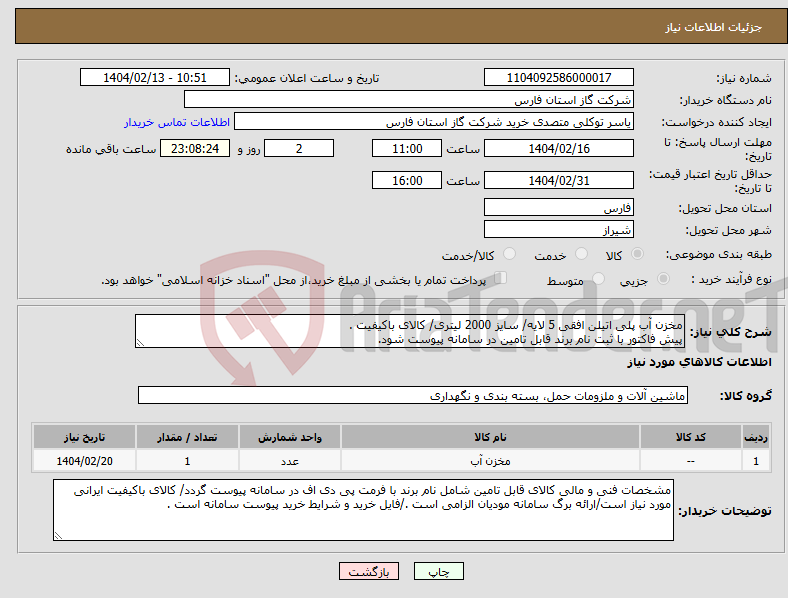
Task: Click the کد کالا column header
Action: click(691, 437)
